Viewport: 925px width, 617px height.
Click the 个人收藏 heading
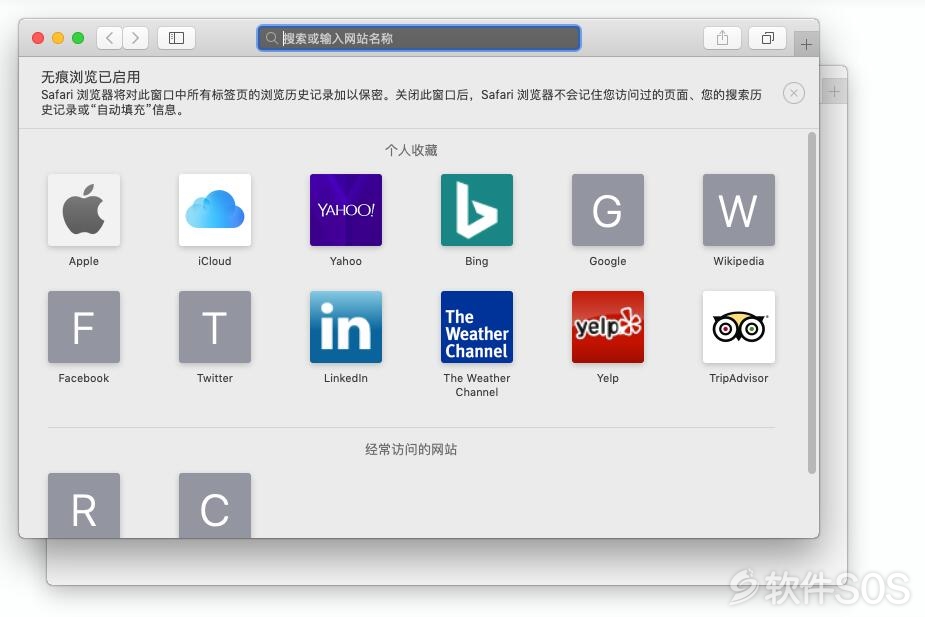point(411,150)
